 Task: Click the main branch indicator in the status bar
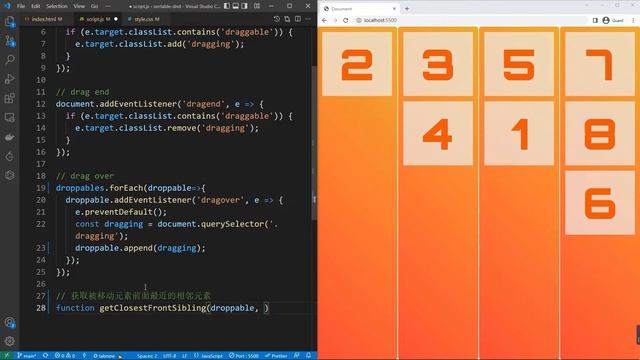click(27, 356)
